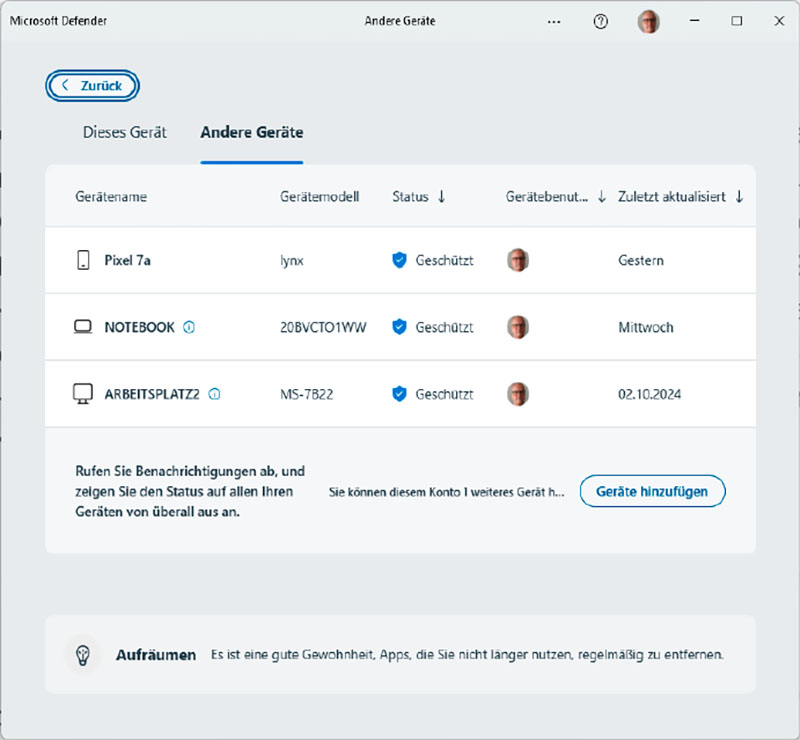
Task: Select the ARBEITSPLATZ2 device name
Action: [x=152, y=394]
